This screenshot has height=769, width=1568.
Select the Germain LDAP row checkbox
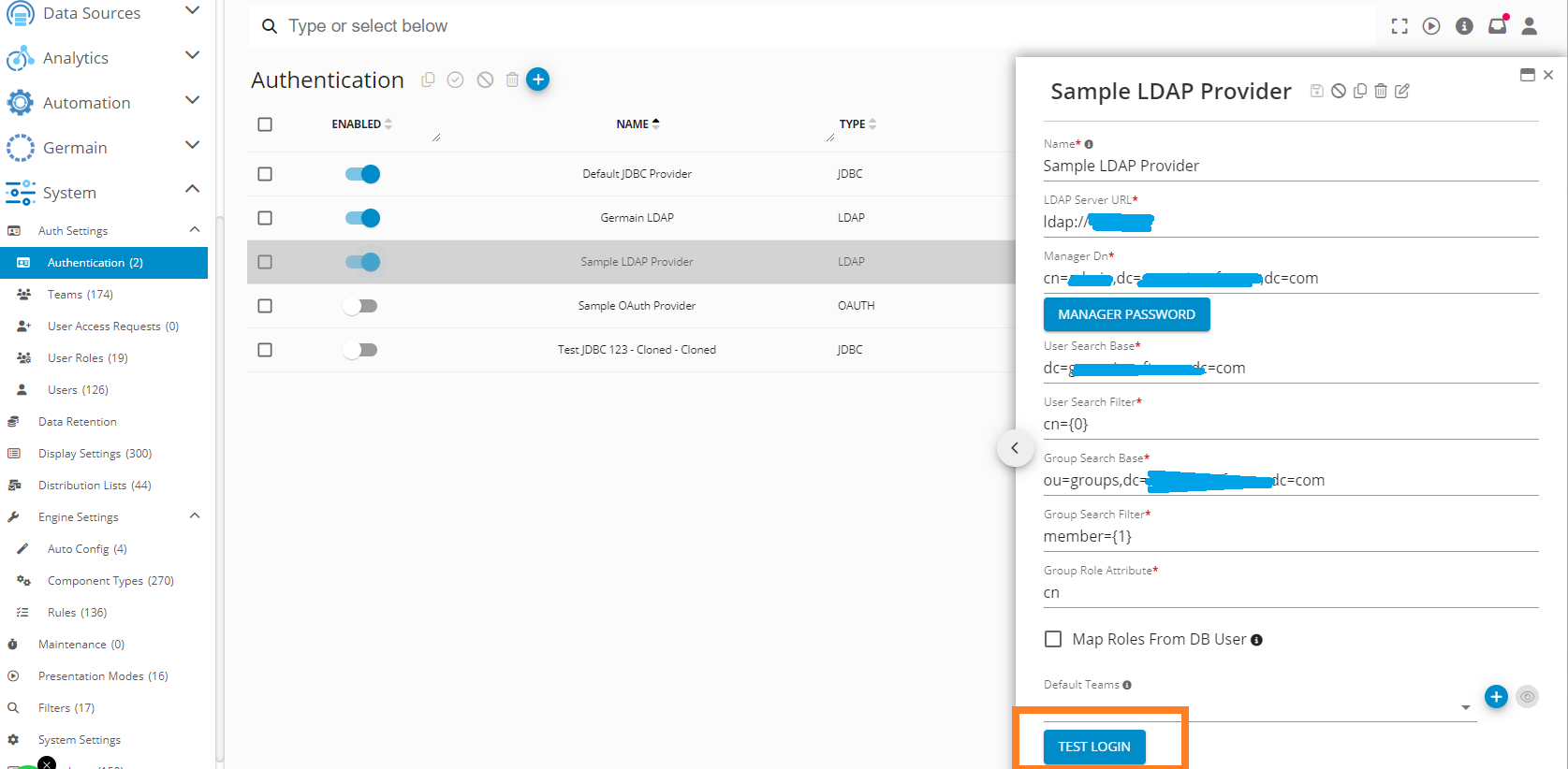(x=265, y=218)
